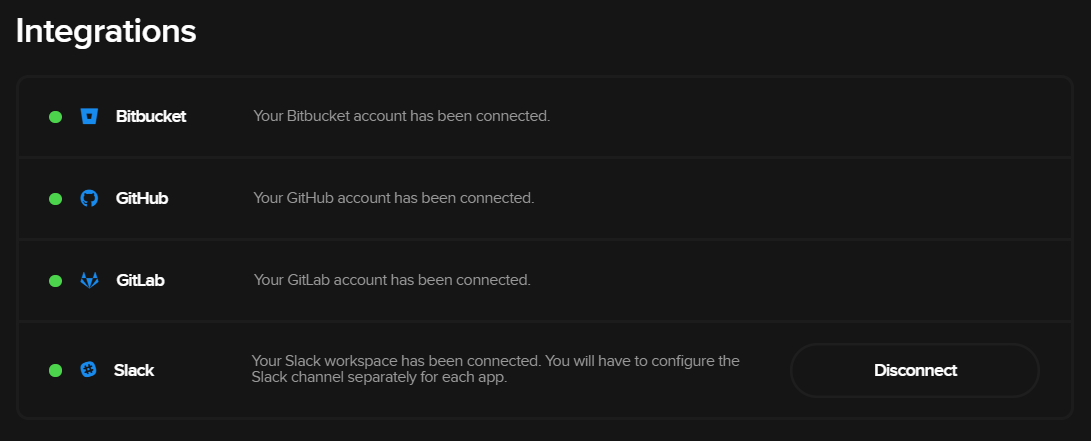The width and height of the screenshot is (1091, 441).
Task: Click the green status dot for Bitbucket
Action: pos(56,117)
